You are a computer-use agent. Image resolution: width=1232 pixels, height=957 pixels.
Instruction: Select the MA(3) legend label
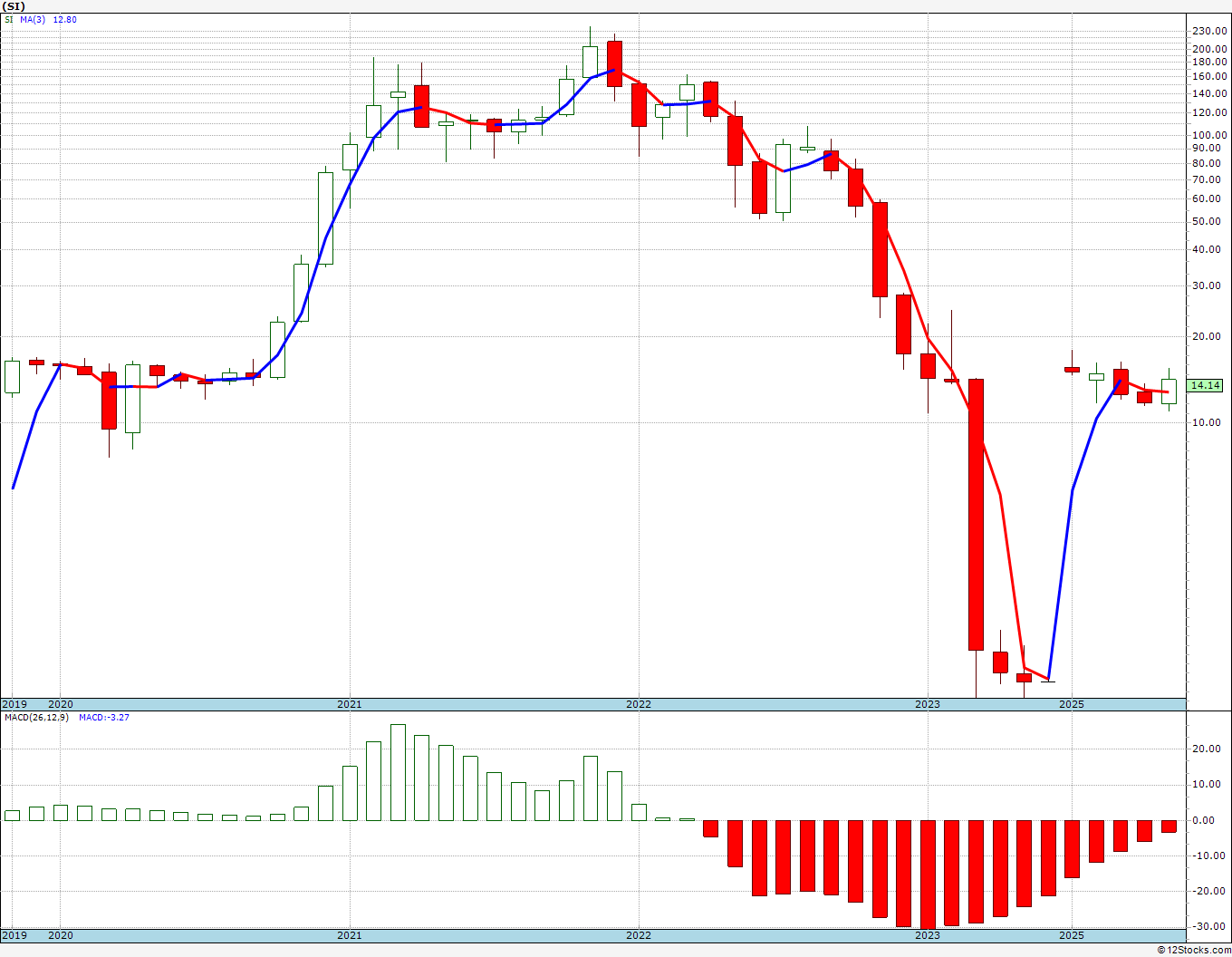(x=34, y=19)
